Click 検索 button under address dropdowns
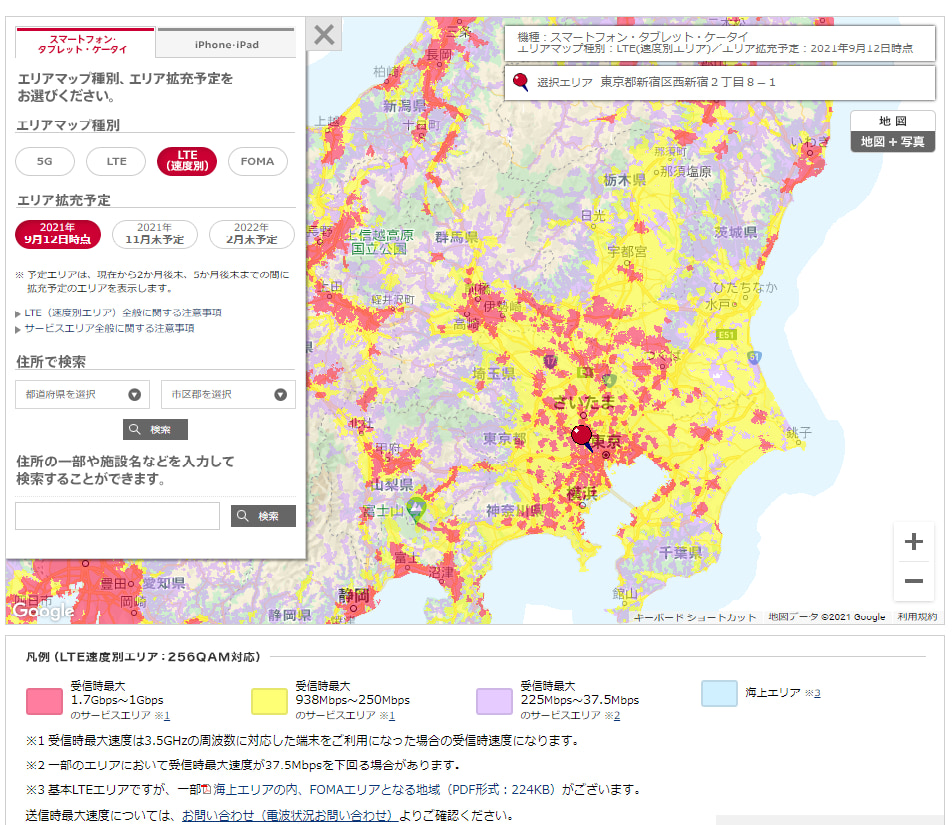952x825 pixels. (155, 429)
